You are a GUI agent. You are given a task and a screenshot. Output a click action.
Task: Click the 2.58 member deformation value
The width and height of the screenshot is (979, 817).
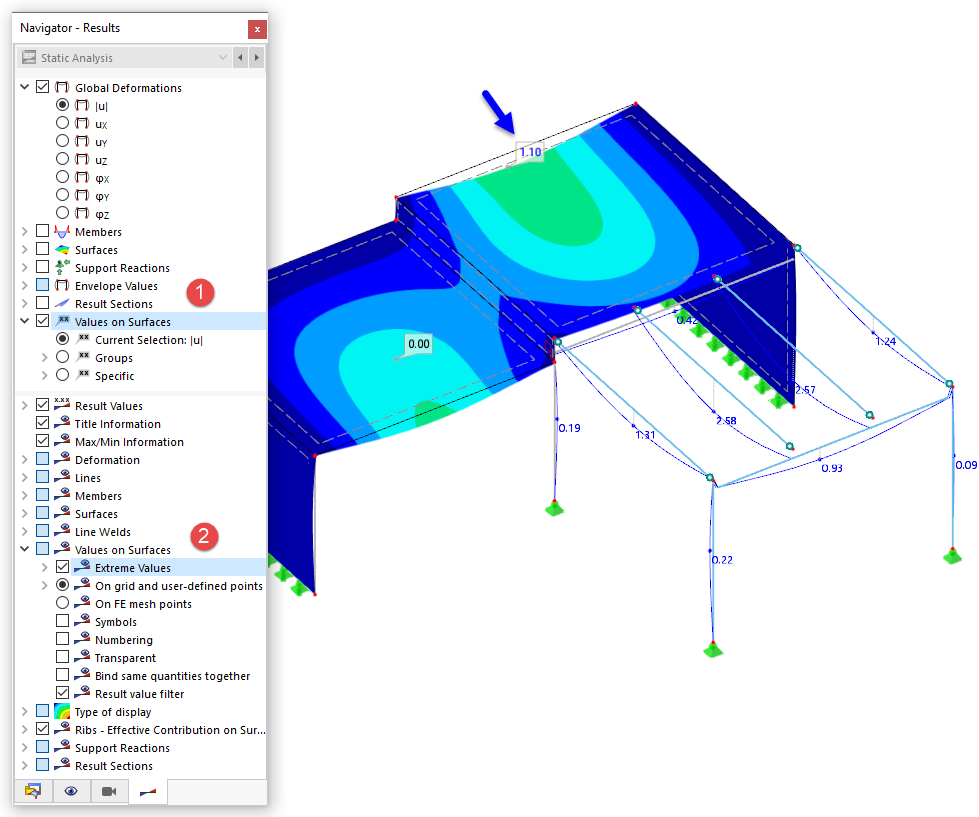point(726,421)
